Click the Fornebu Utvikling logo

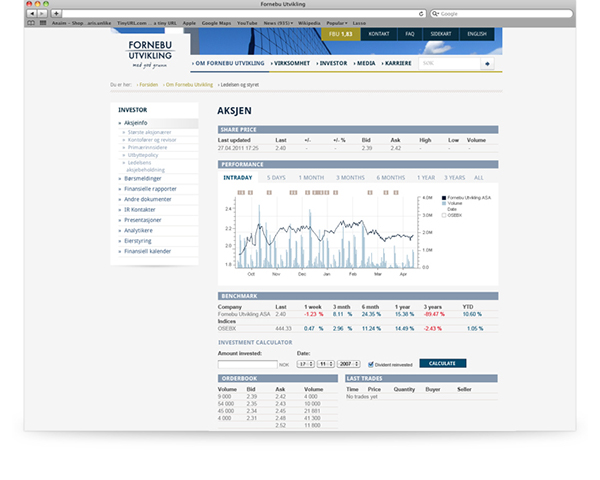tap(150, 54)
